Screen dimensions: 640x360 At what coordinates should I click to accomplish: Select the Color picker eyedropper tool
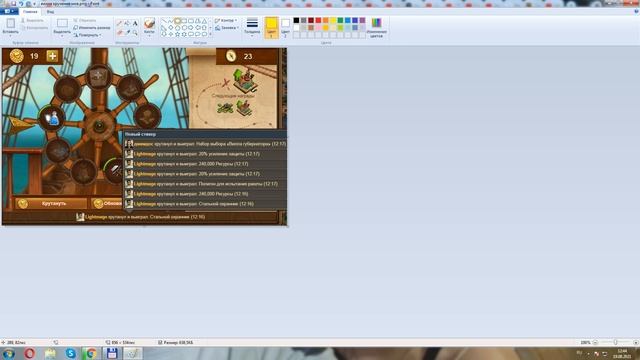(127, 32)
